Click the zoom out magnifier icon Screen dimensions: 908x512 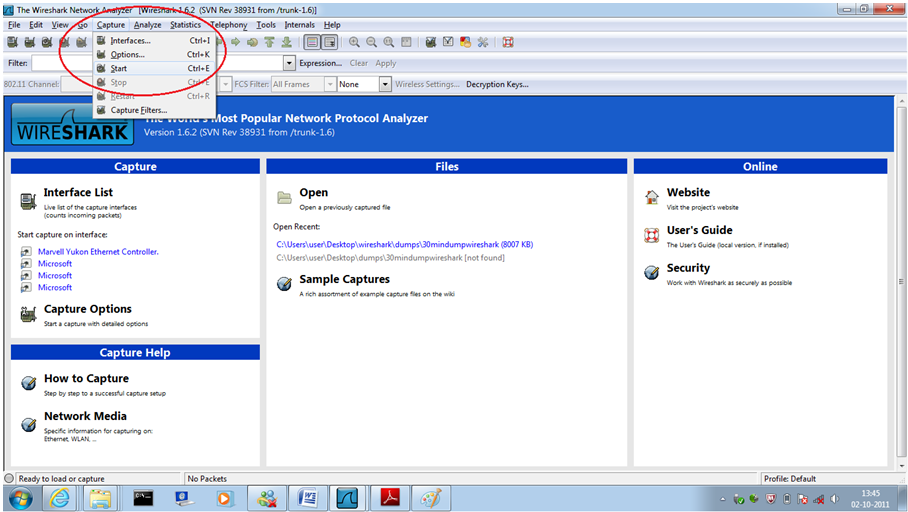(371, 42)
